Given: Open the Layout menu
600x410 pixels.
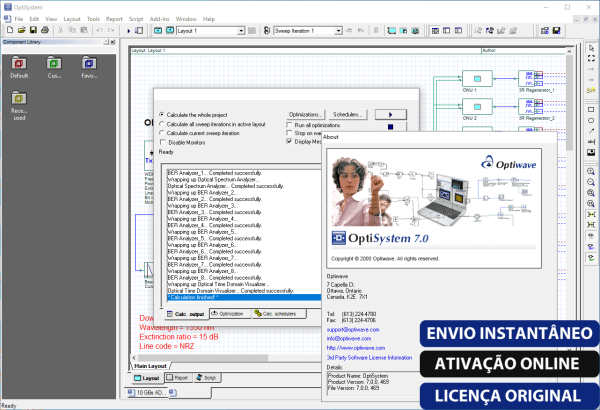Looking at the screenshot, I should [x=72, y=19].
